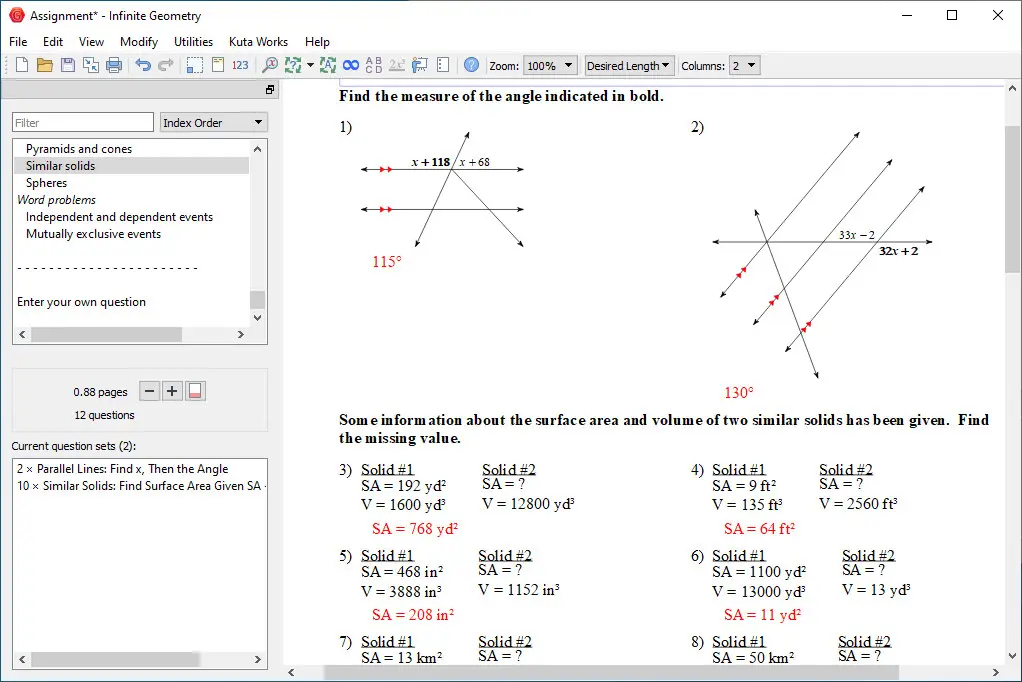Click the fill page button
Screen dimensions: 1022x682
pyautogui.click(x=195, y=391)
